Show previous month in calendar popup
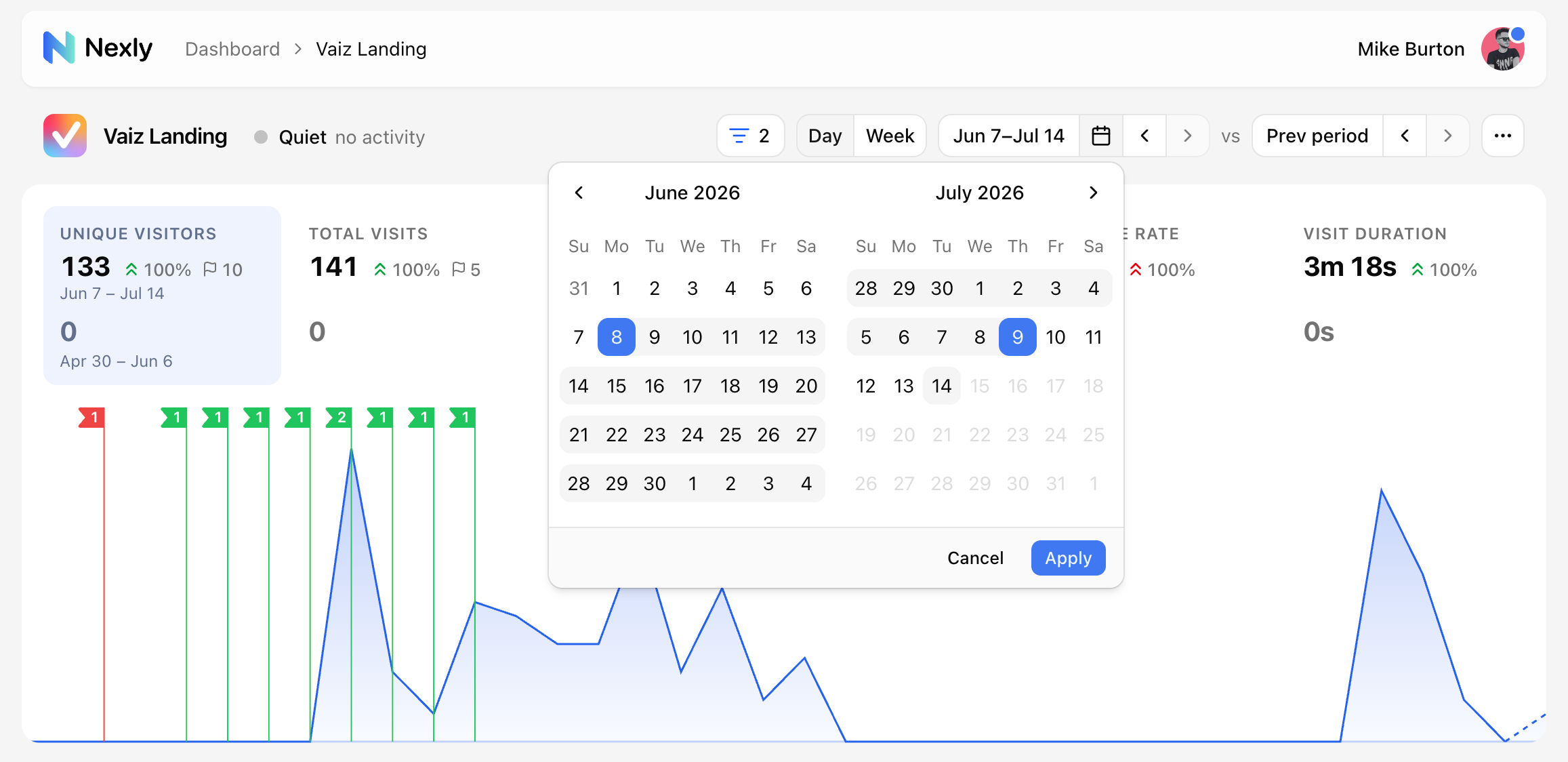The image size is (1568, 762). 579,193
